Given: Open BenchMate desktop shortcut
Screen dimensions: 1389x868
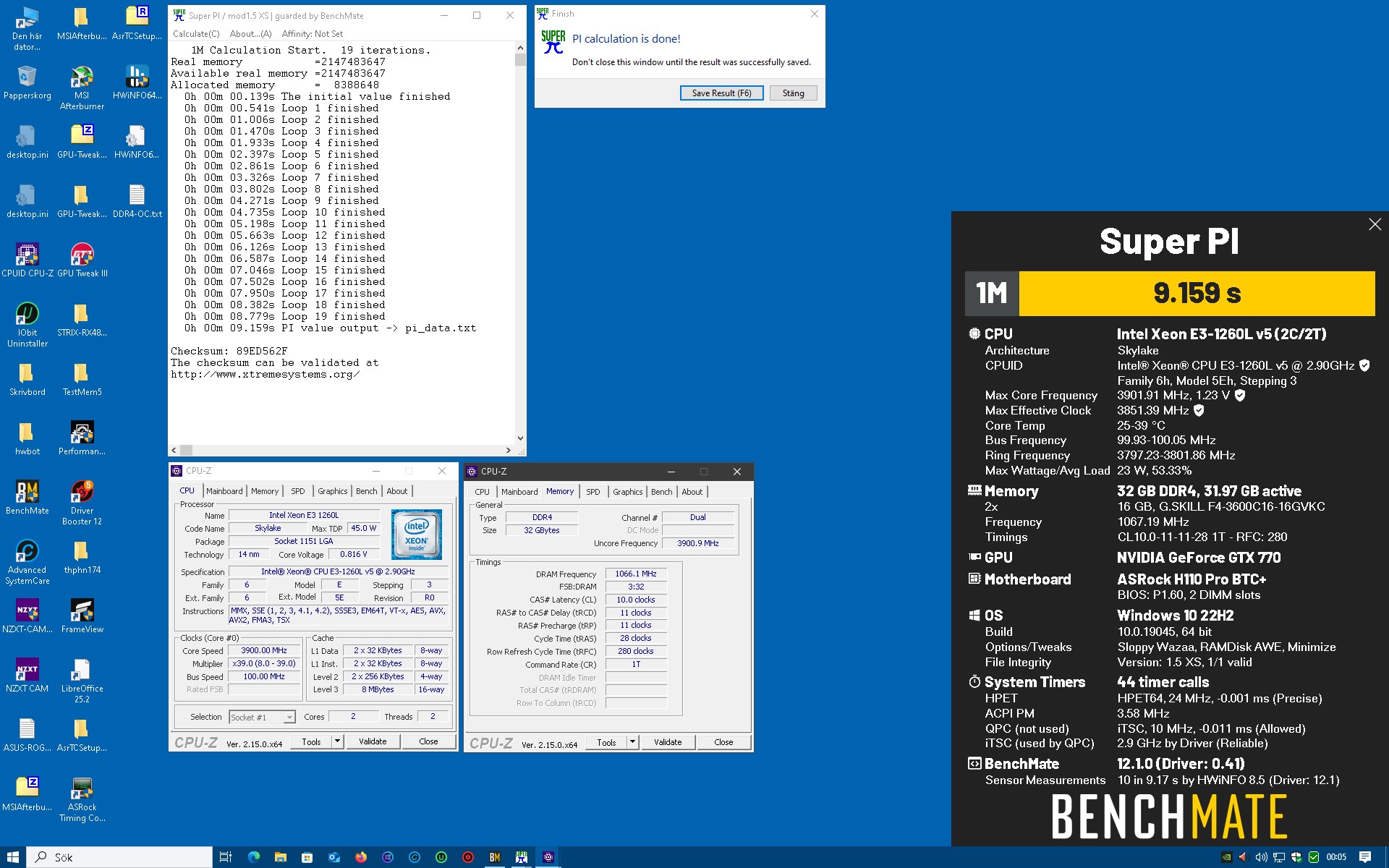Looking at the screenshot, I should coord(27,498).
